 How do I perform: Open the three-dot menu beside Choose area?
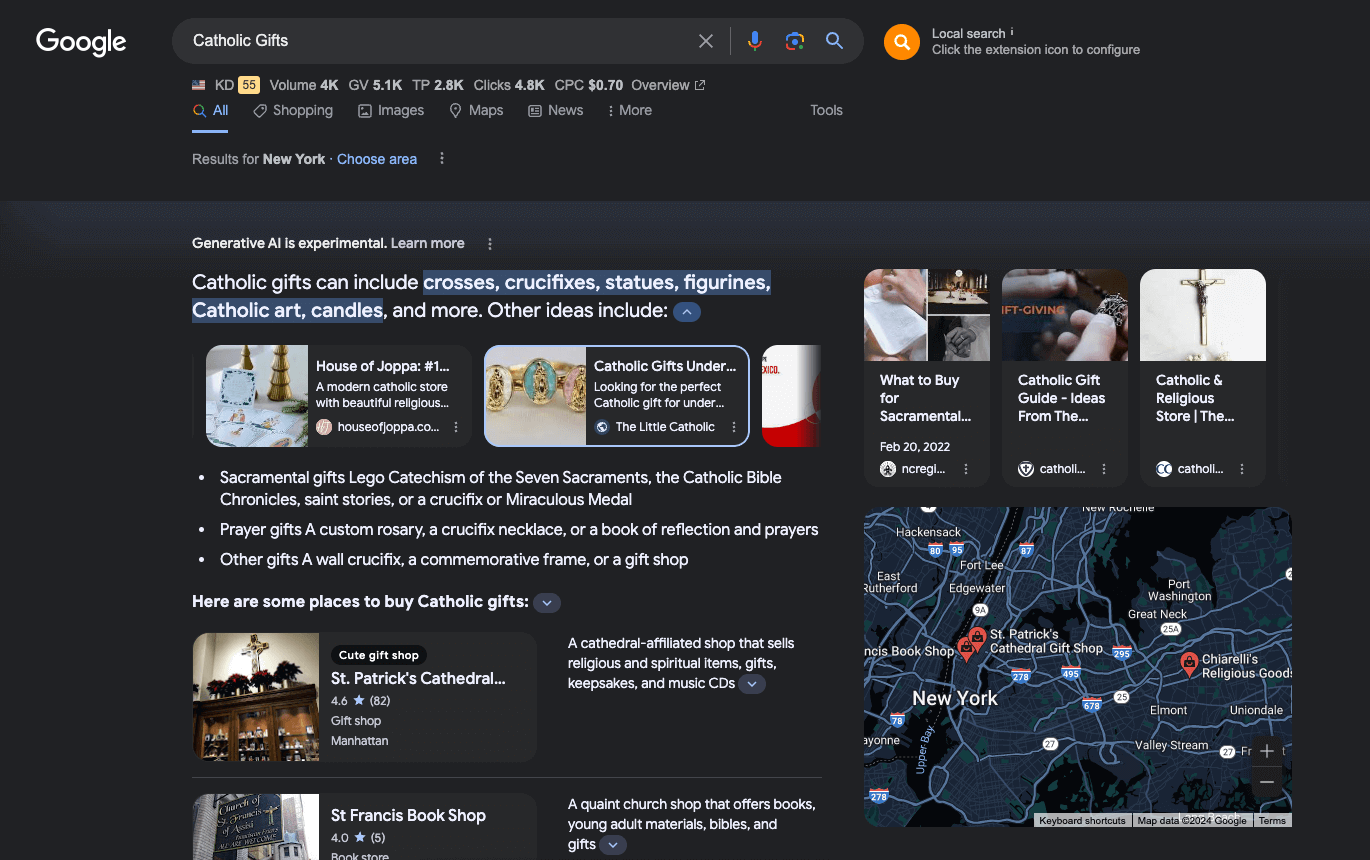(x=442, y=159)
